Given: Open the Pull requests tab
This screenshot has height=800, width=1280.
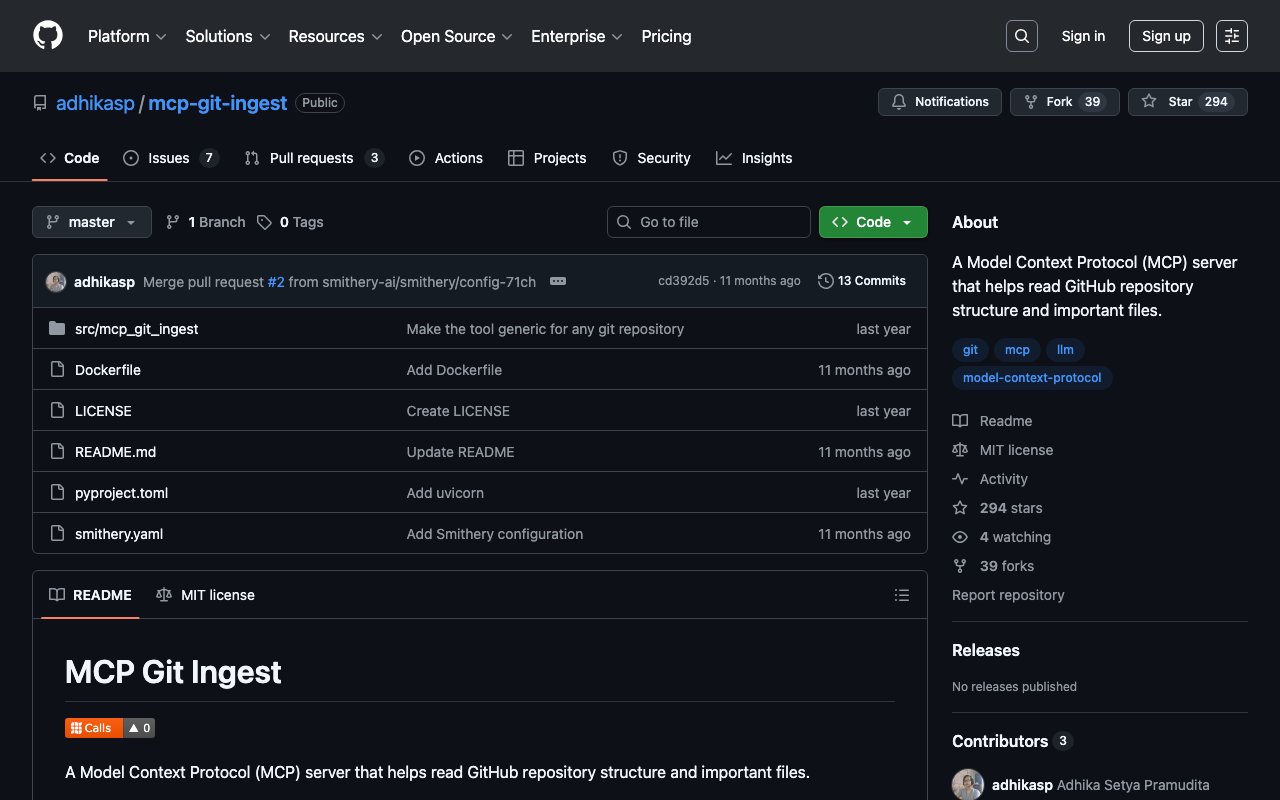Looking at the screenshot, I should point(311,158).
